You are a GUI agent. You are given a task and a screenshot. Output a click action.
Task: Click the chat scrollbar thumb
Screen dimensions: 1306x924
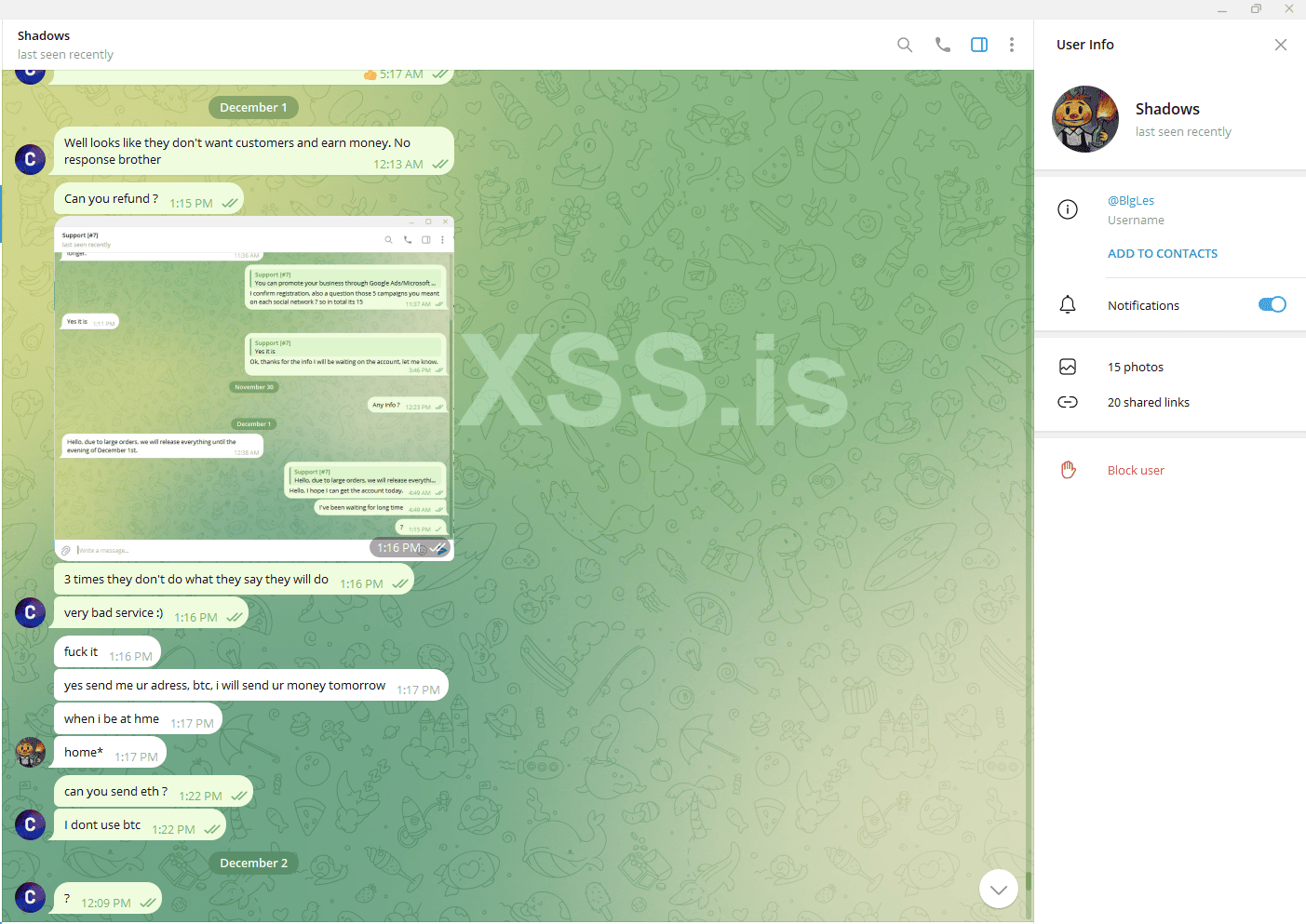point(1029,882)
